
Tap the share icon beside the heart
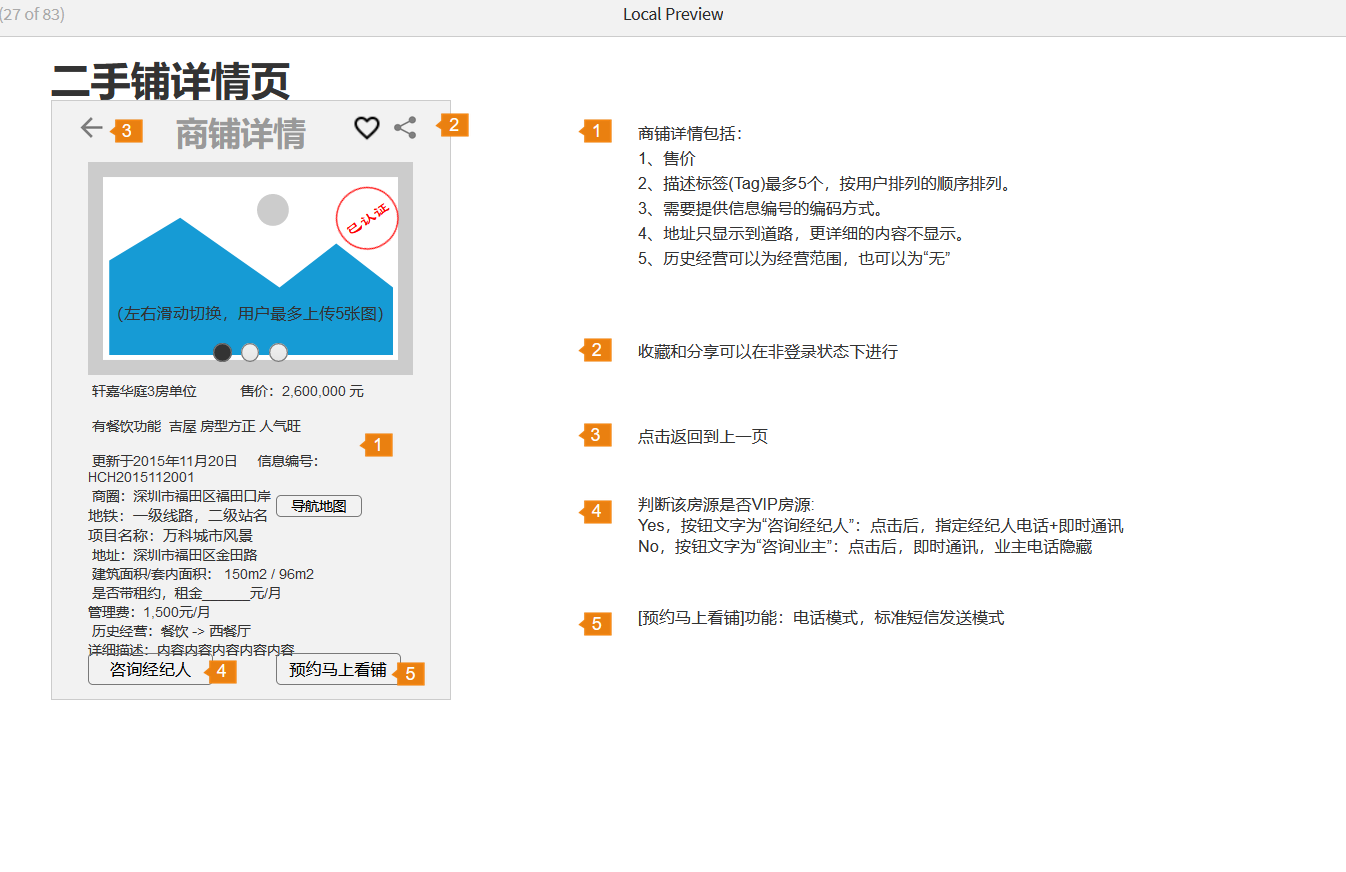coord(405,127)
